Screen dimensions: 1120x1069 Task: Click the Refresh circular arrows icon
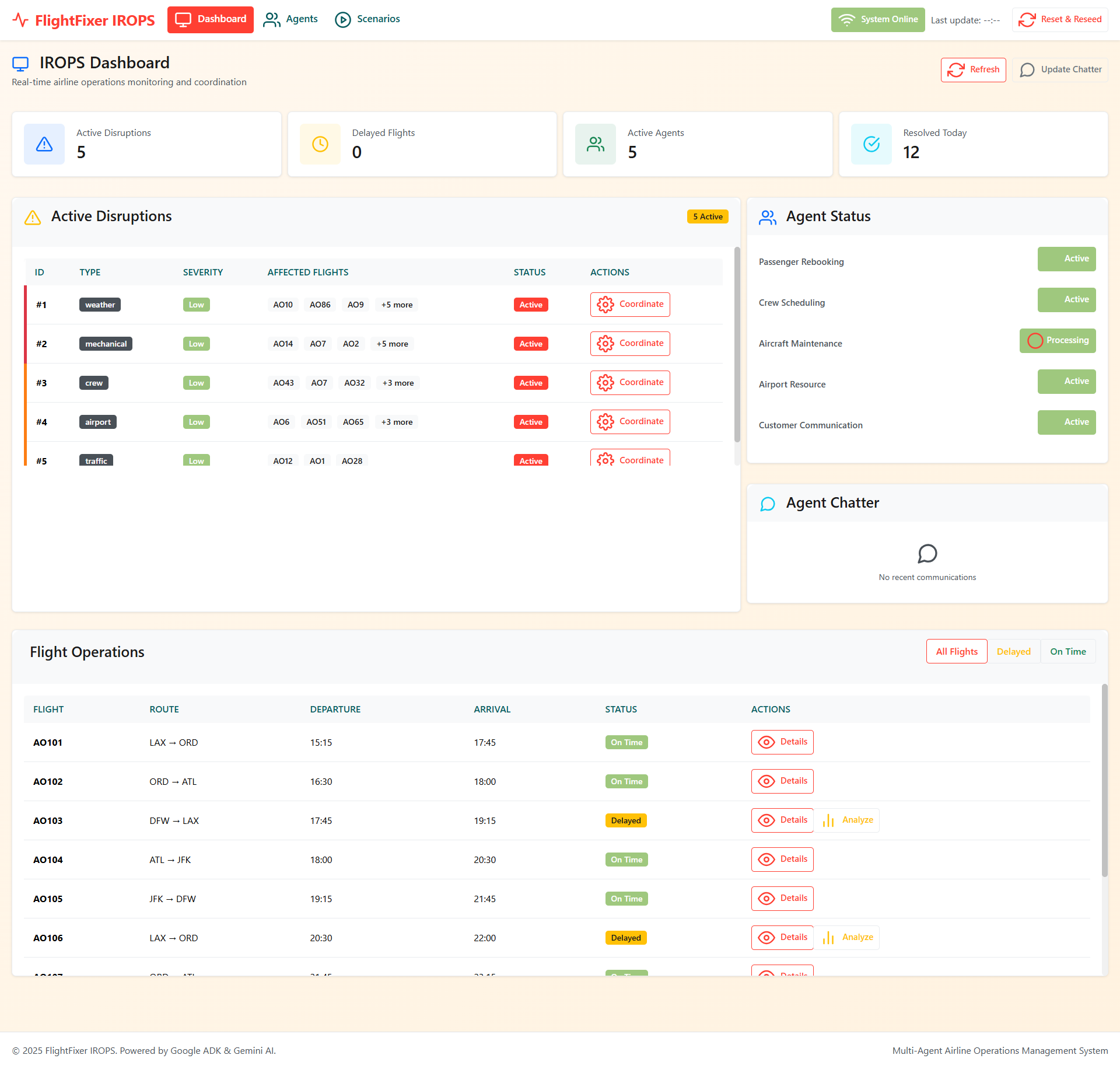coord(956,69)
